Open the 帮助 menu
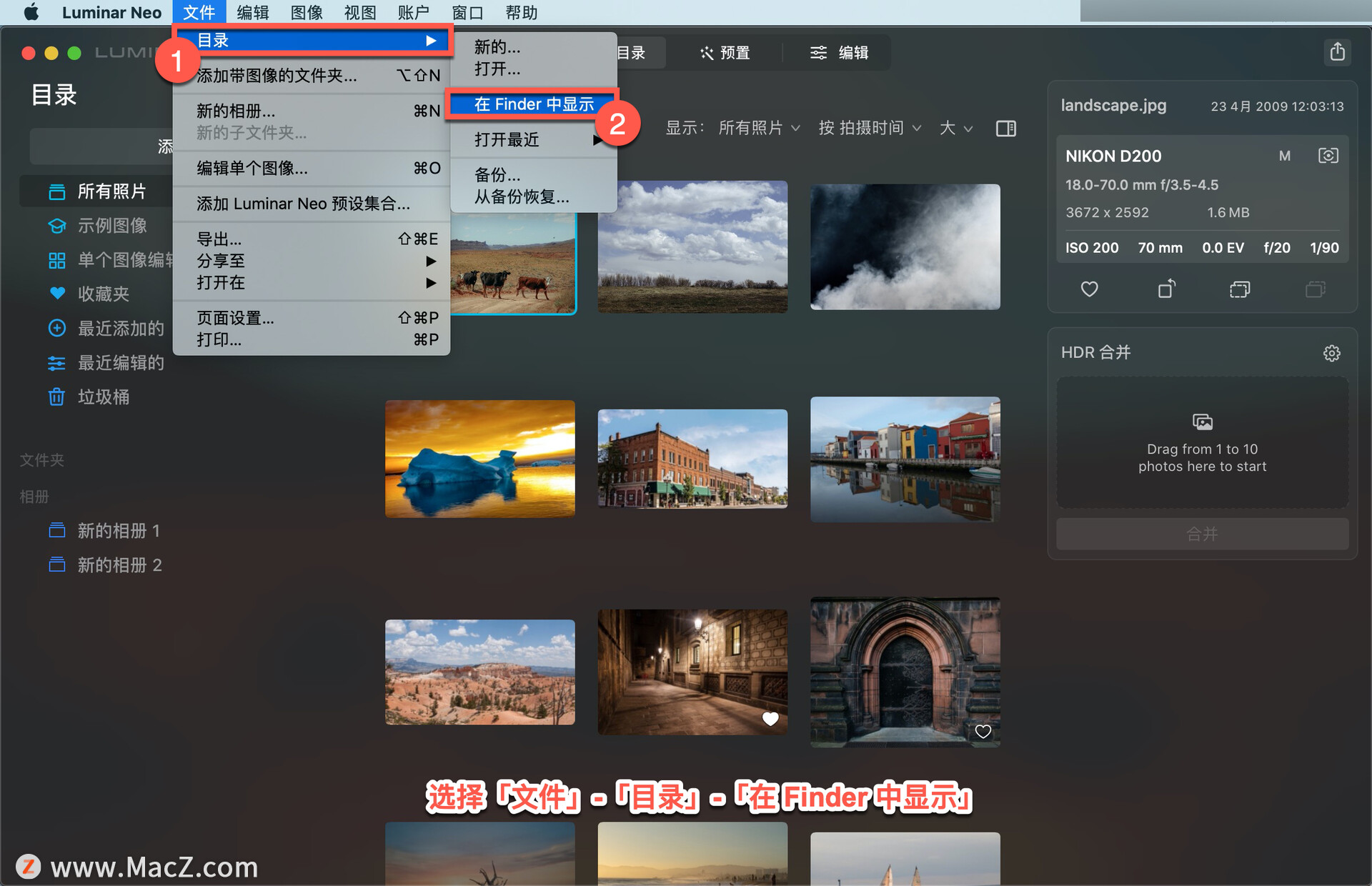1372x886 pixels. [x=521, y=12]
